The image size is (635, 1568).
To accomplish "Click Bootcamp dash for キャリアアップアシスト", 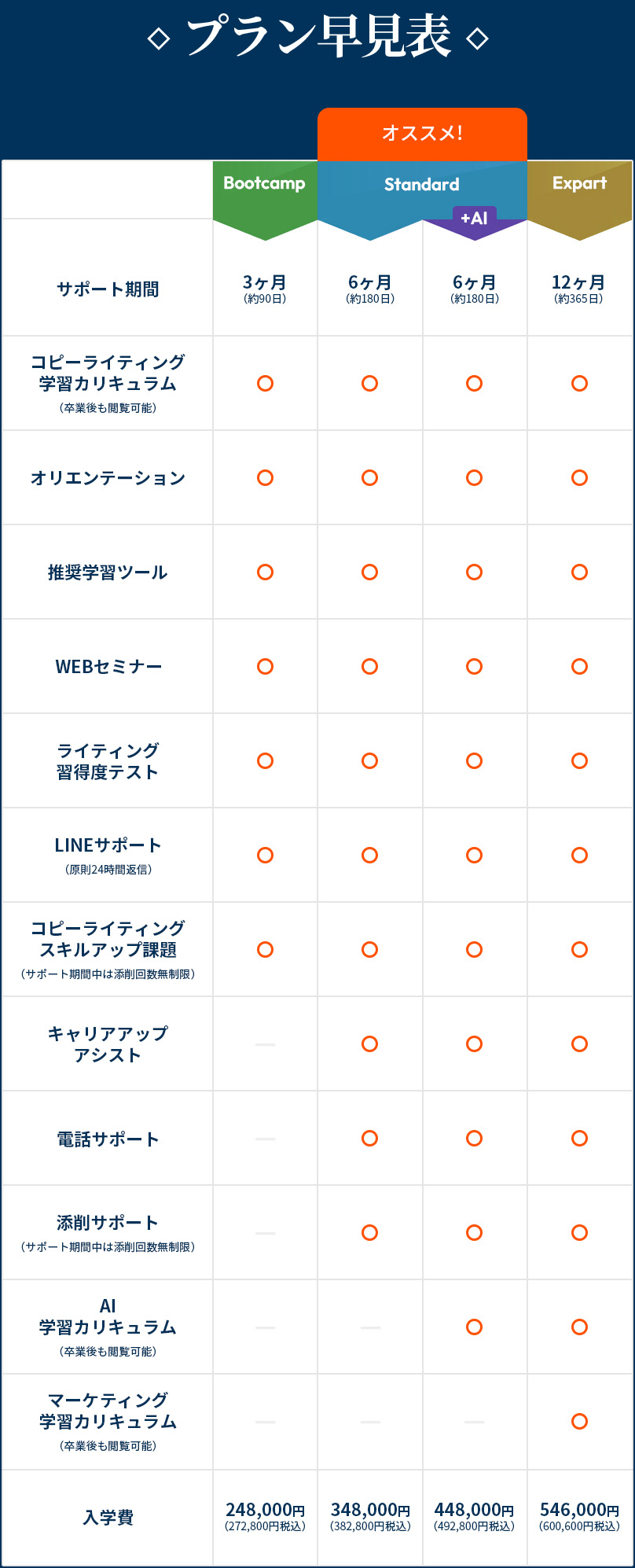I will coord(266,1044).
